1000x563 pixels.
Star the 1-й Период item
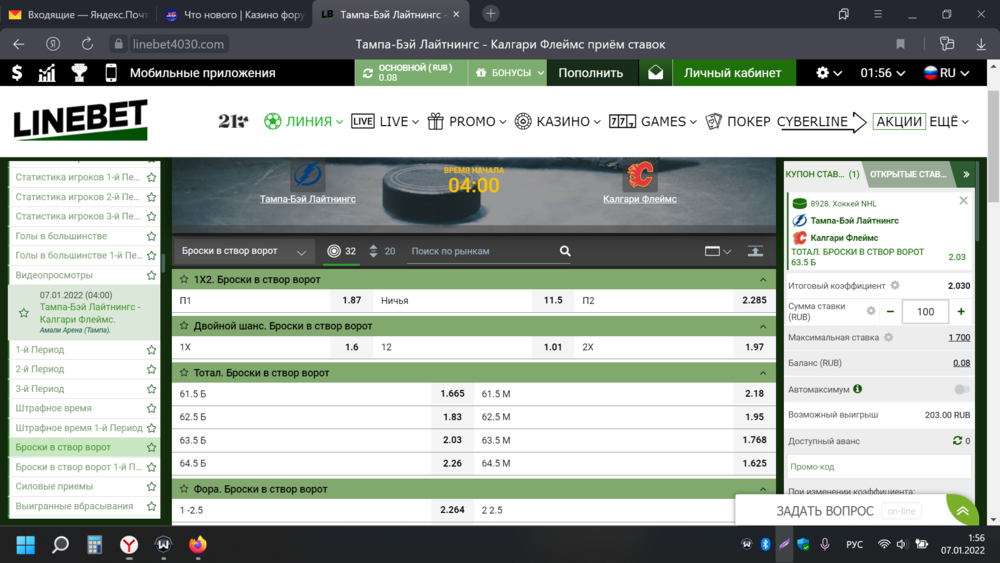[x=151, y=349]
